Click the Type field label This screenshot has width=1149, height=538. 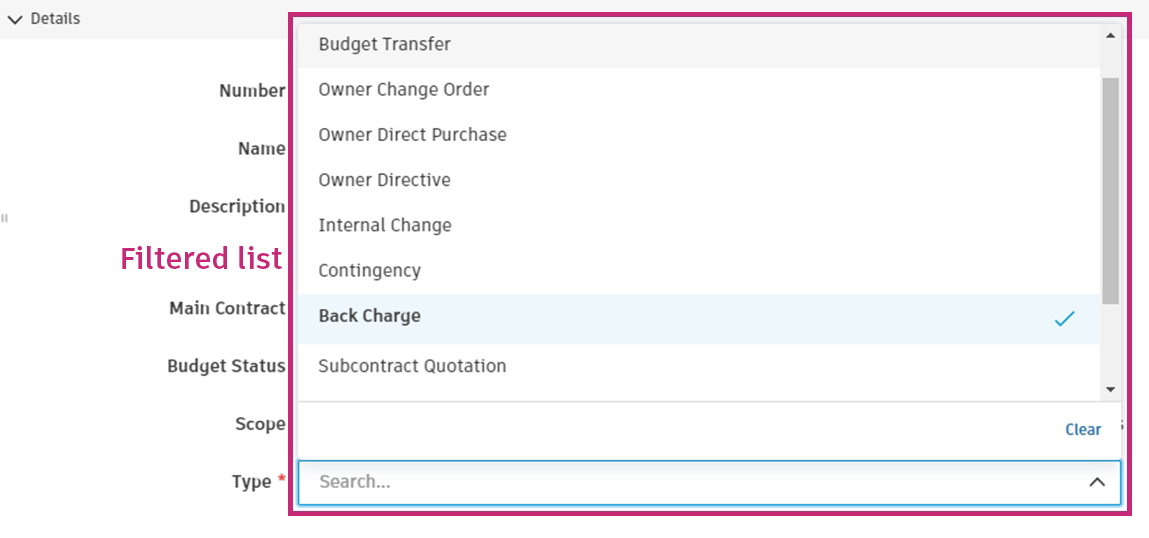click(251, 482)
